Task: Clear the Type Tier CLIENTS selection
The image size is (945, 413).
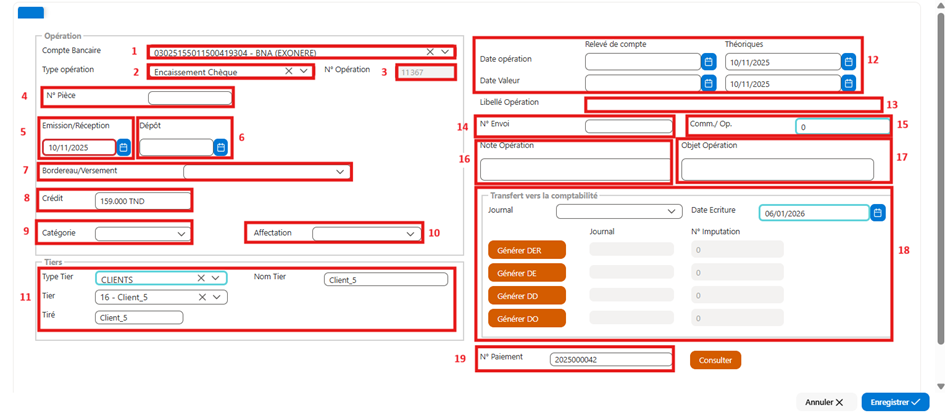Action: click(x=201, y=278)
